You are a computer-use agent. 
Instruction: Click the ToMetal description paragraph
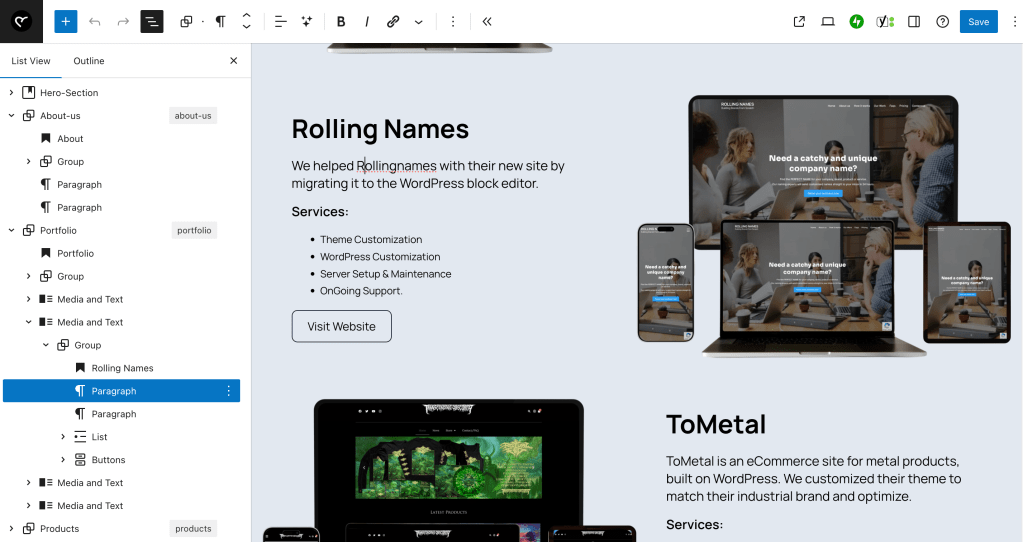(814, 479)
